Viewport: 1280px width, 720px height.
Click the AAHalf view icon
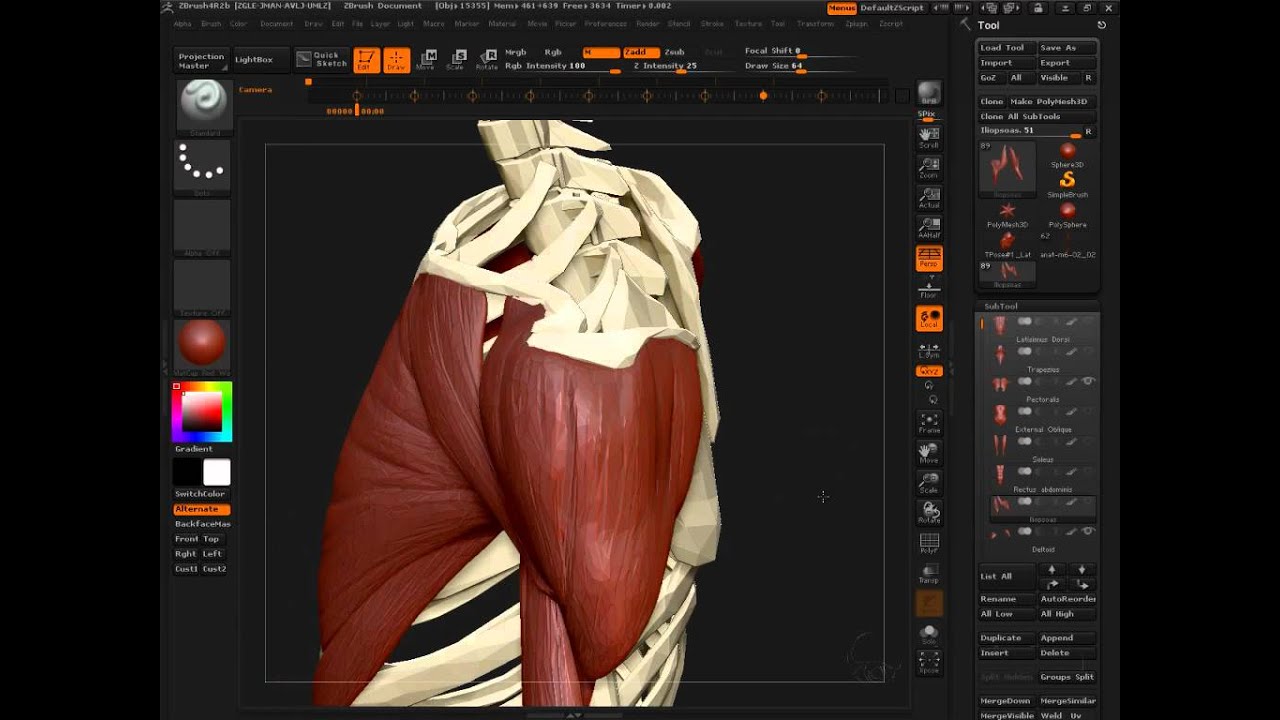point(929,228)
